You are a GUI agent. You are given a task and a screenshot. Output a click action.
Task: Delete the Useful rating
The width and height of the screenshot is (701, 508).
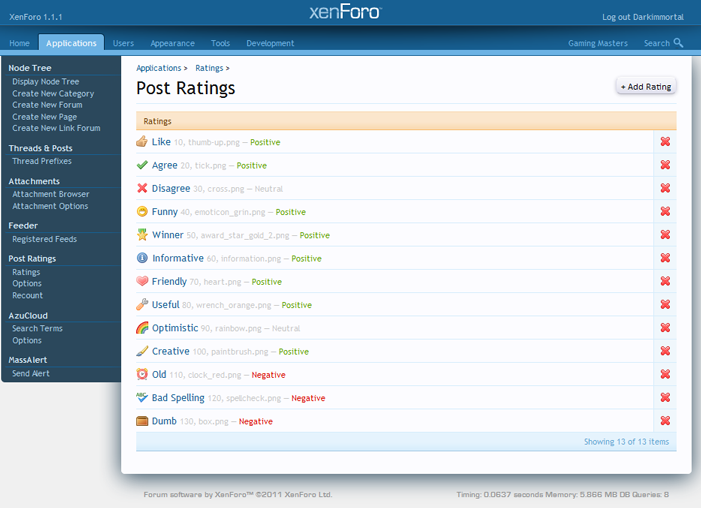click(665, 305)
